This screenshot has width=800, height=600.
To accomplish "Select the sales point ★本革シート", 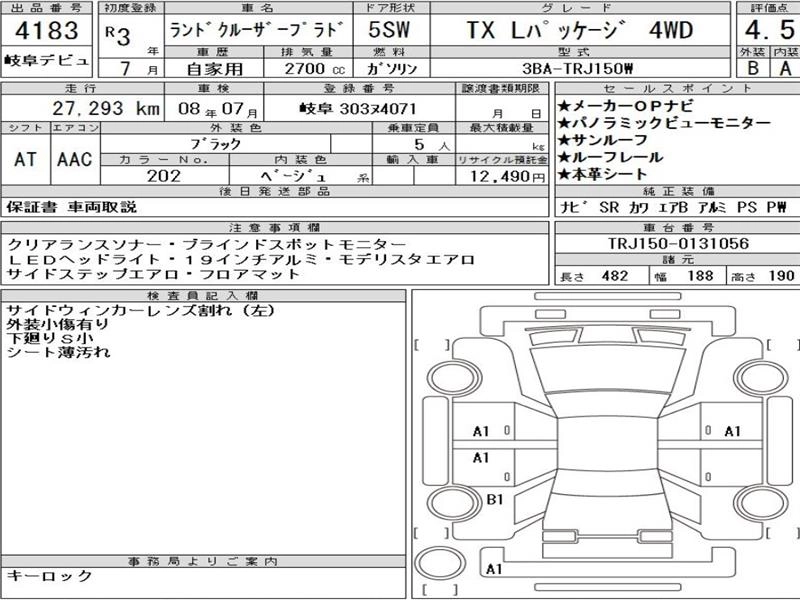I will click(603, 174).
